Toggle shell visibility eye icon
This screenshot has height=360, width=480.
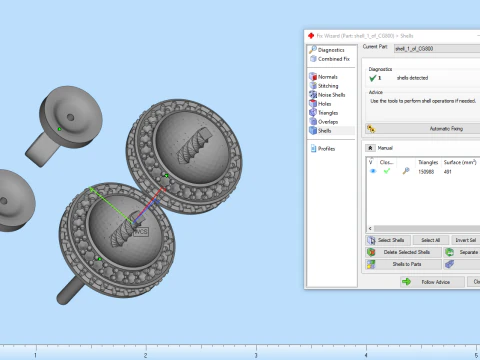coord(373,171)
